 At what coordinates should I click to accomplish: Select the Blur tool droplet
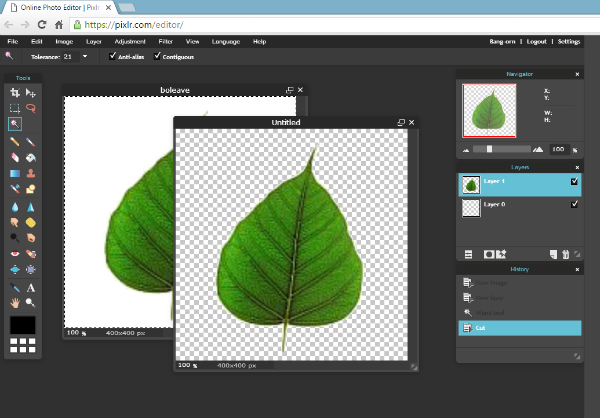pos(15,207)
